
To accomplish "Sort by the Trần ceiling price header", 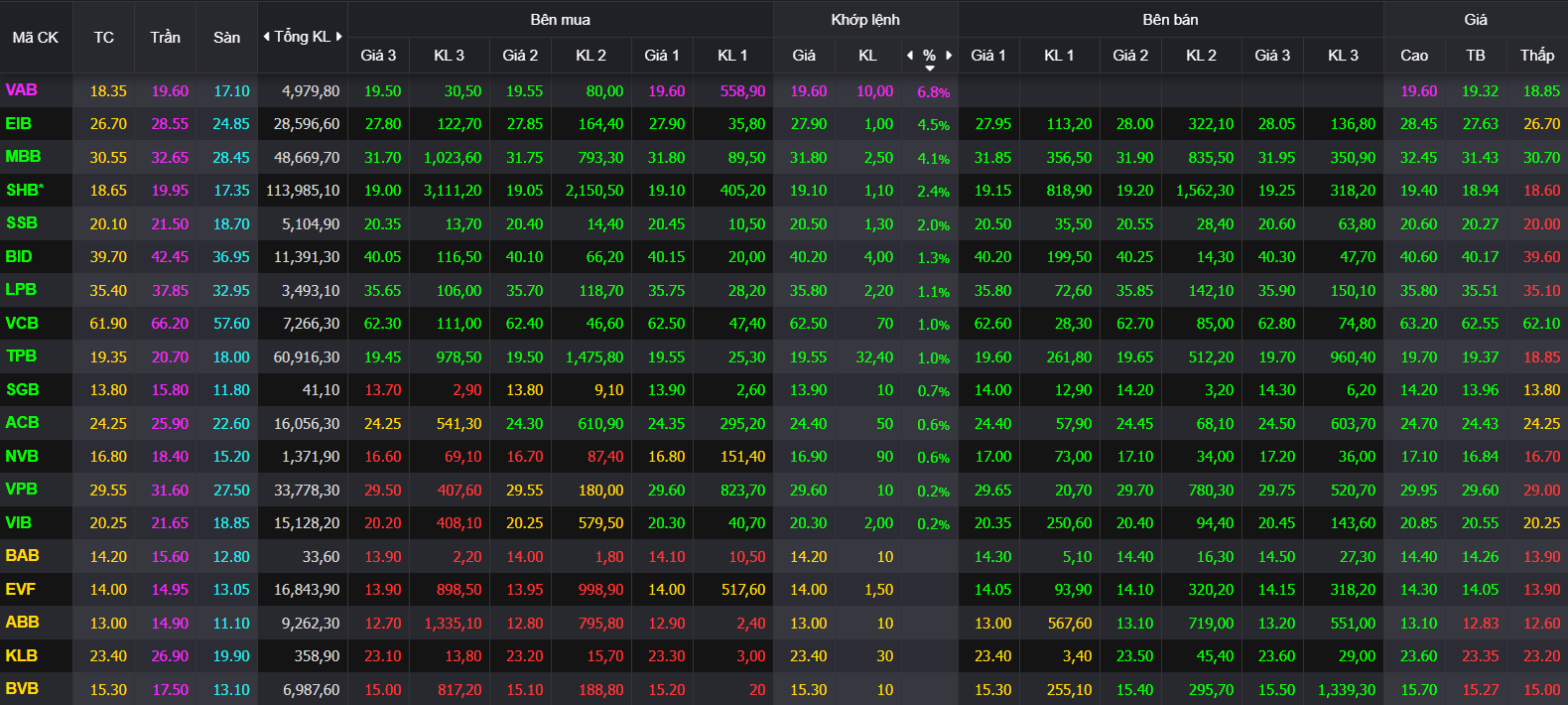I will (x=166, y=37).
